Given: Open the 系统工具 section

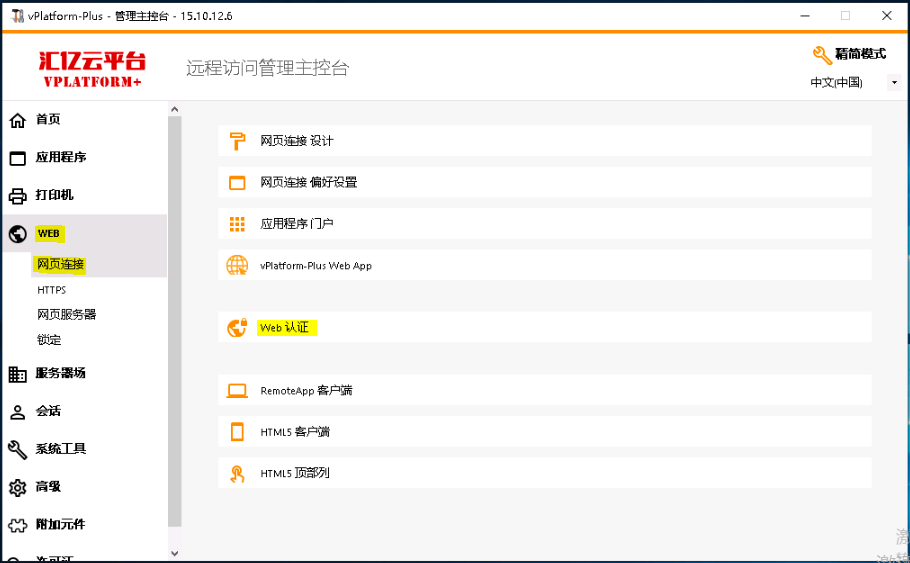Looking at the screenshot, I should tap(60, 449).
